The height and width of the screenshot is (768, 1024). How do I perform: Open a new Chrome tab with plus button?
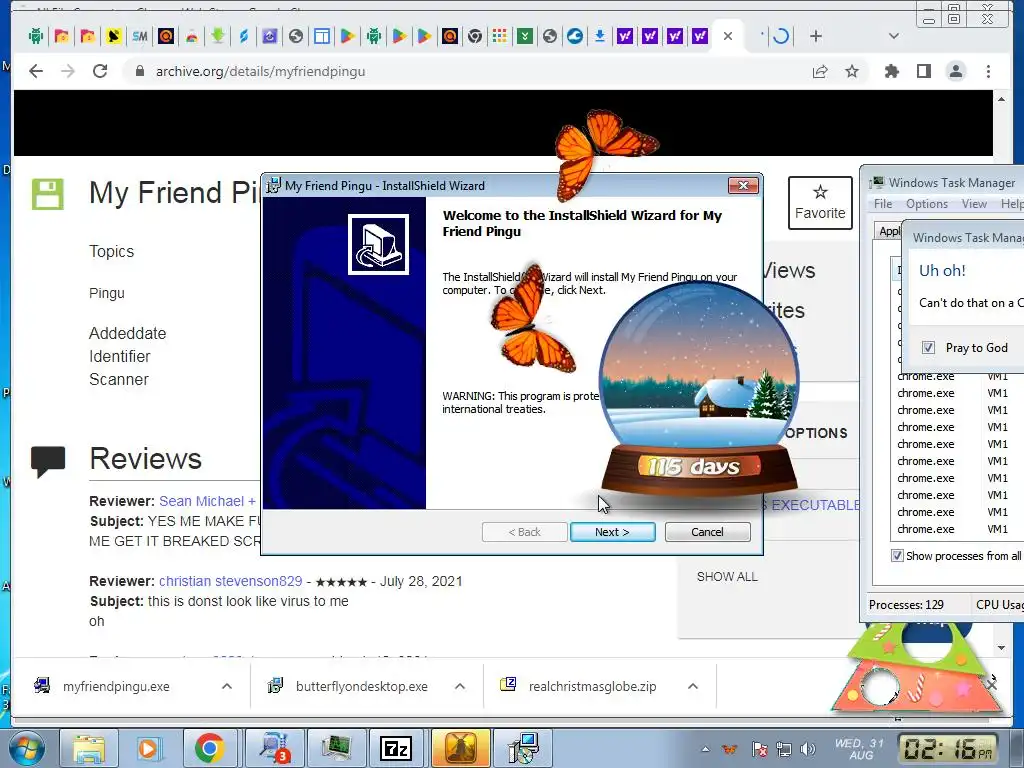[x=816, y=36]
